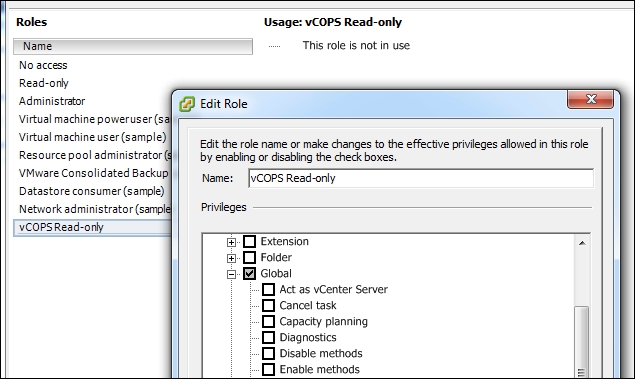
Task: Close the Edit Role dialog
Action: (x=590, y=99)
